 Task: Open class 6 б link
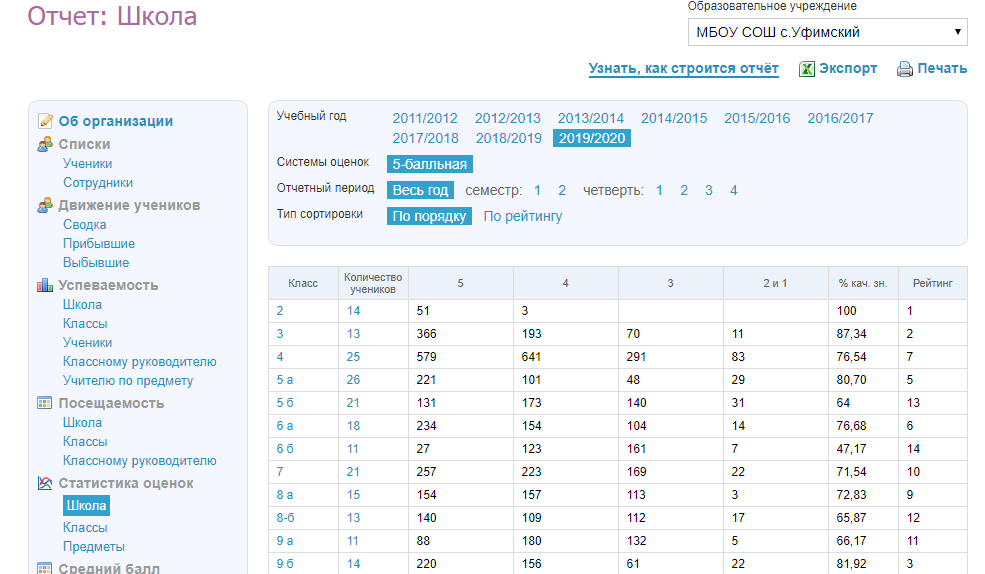tap(285, 449)
